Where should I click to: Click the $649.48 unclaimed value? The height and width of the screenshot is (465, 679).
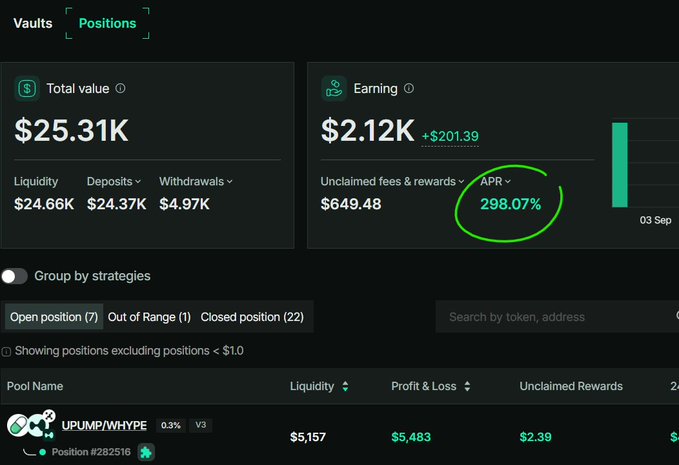point(351,204)
